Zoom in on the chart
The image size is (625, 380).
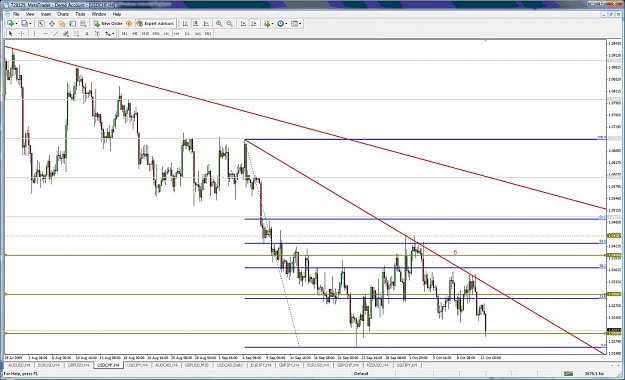pos(219,24)
